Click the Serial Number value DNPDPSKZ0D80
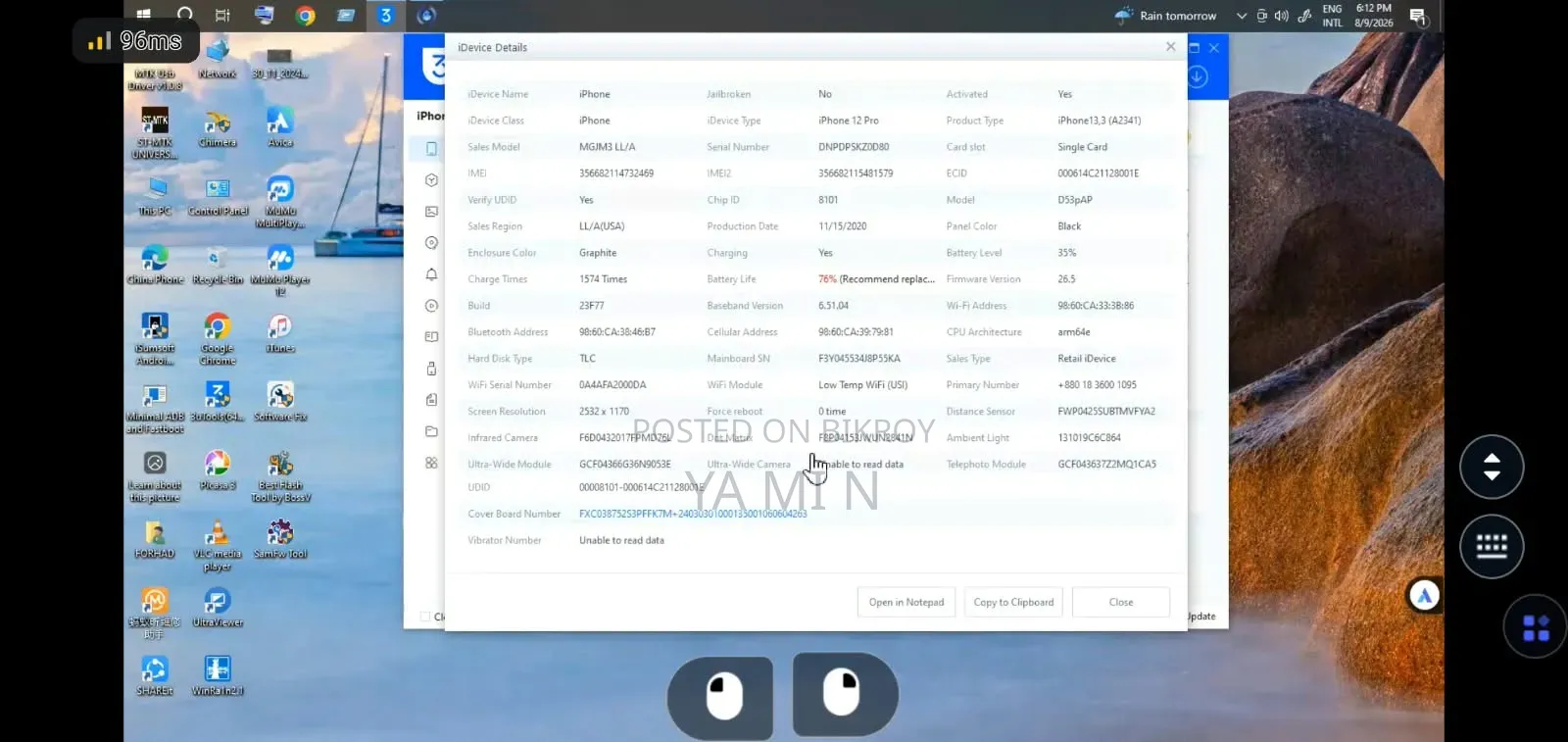1568x742 pixels. (x=854, y=147)
